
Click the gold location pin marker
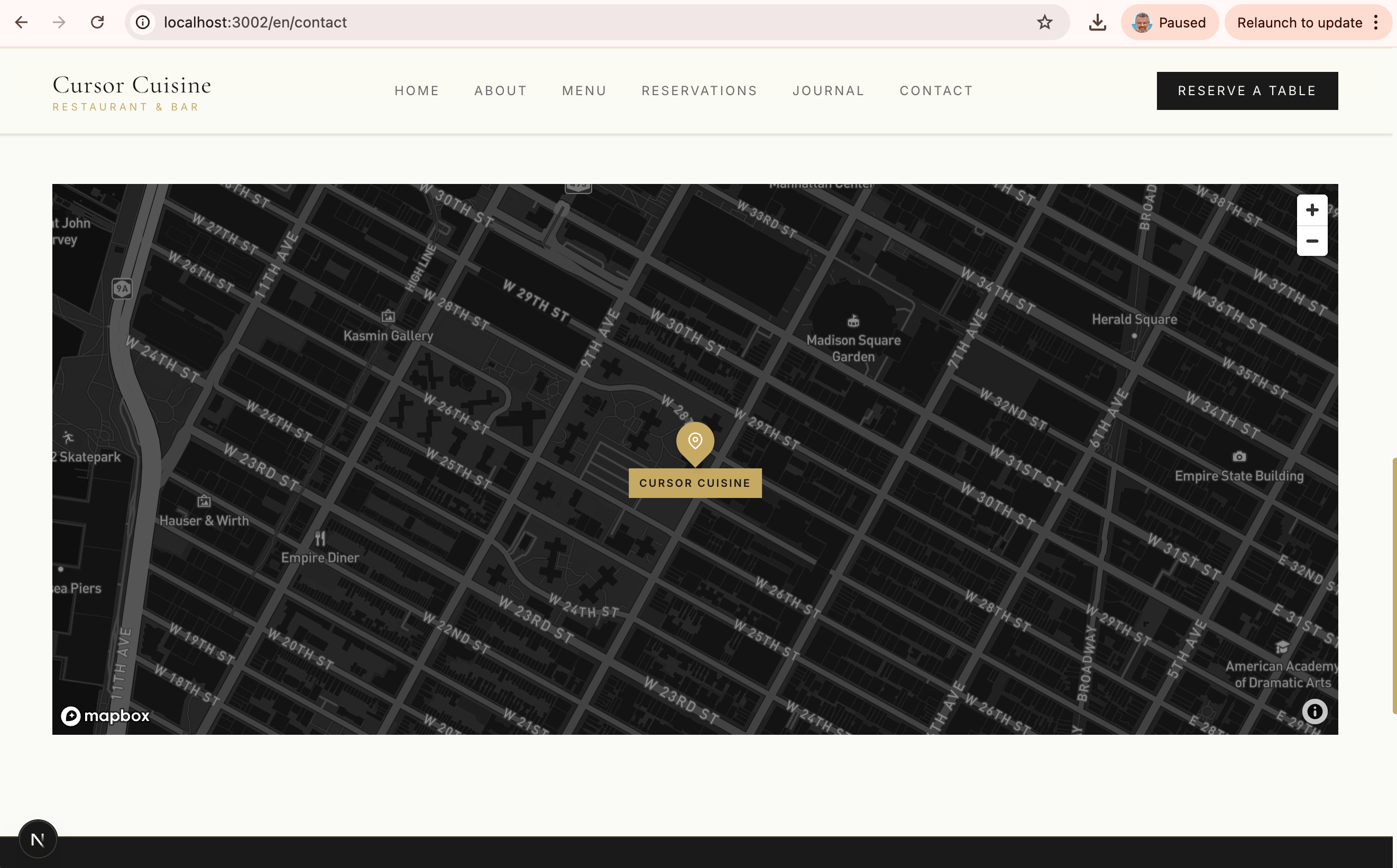695,442
